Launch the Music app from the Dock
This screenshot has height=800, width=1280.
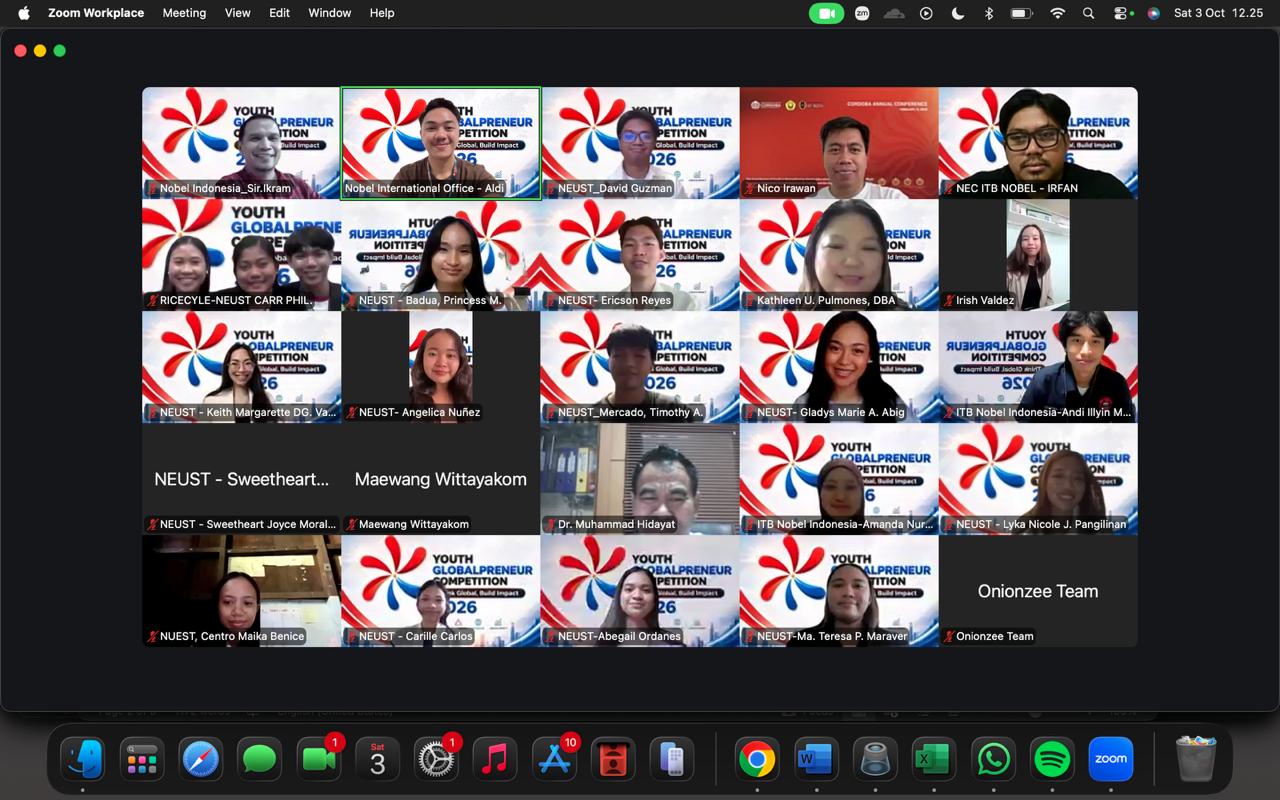coord(495,759)
